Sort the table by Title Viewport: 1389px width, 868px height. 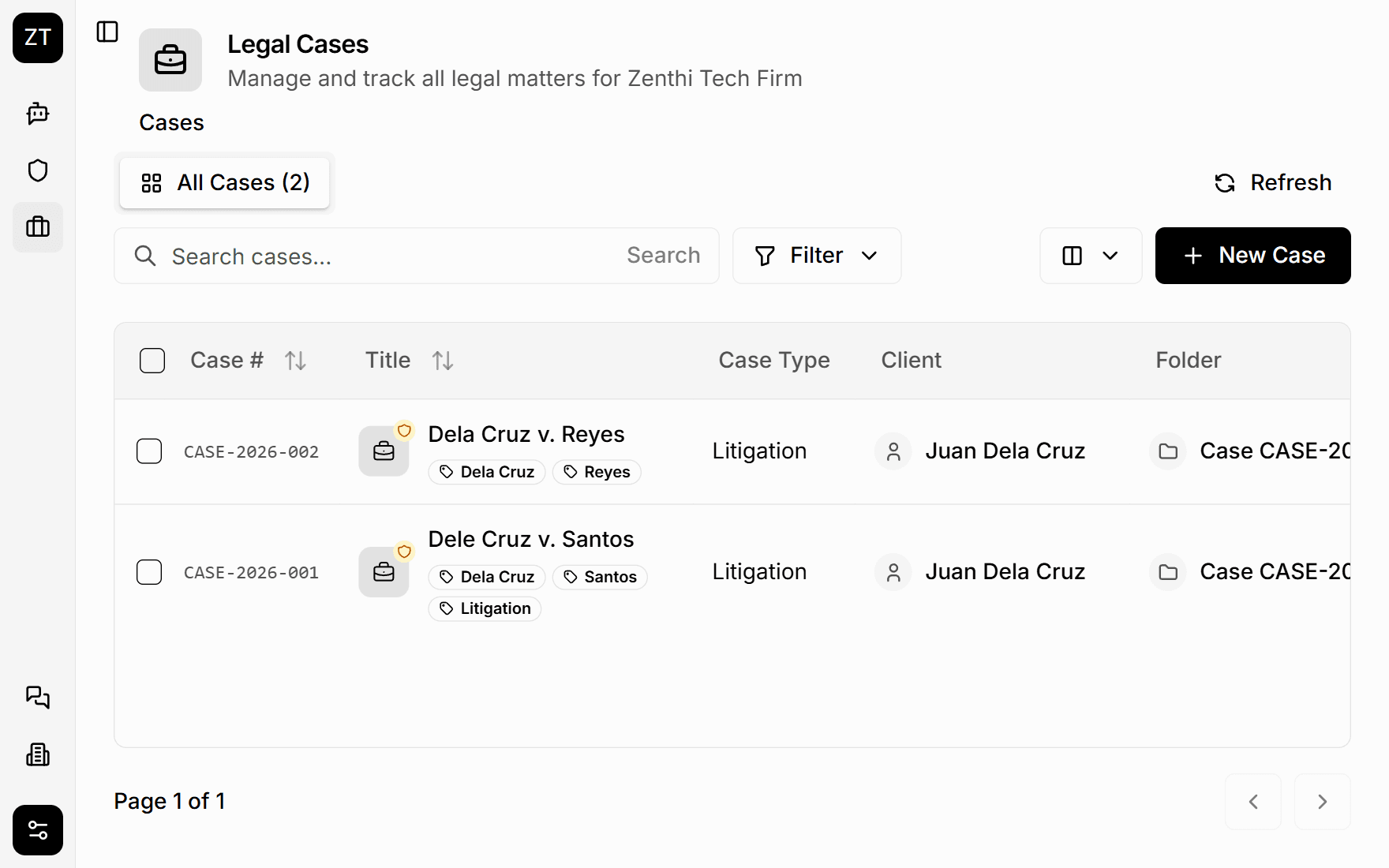click(443, 361)
